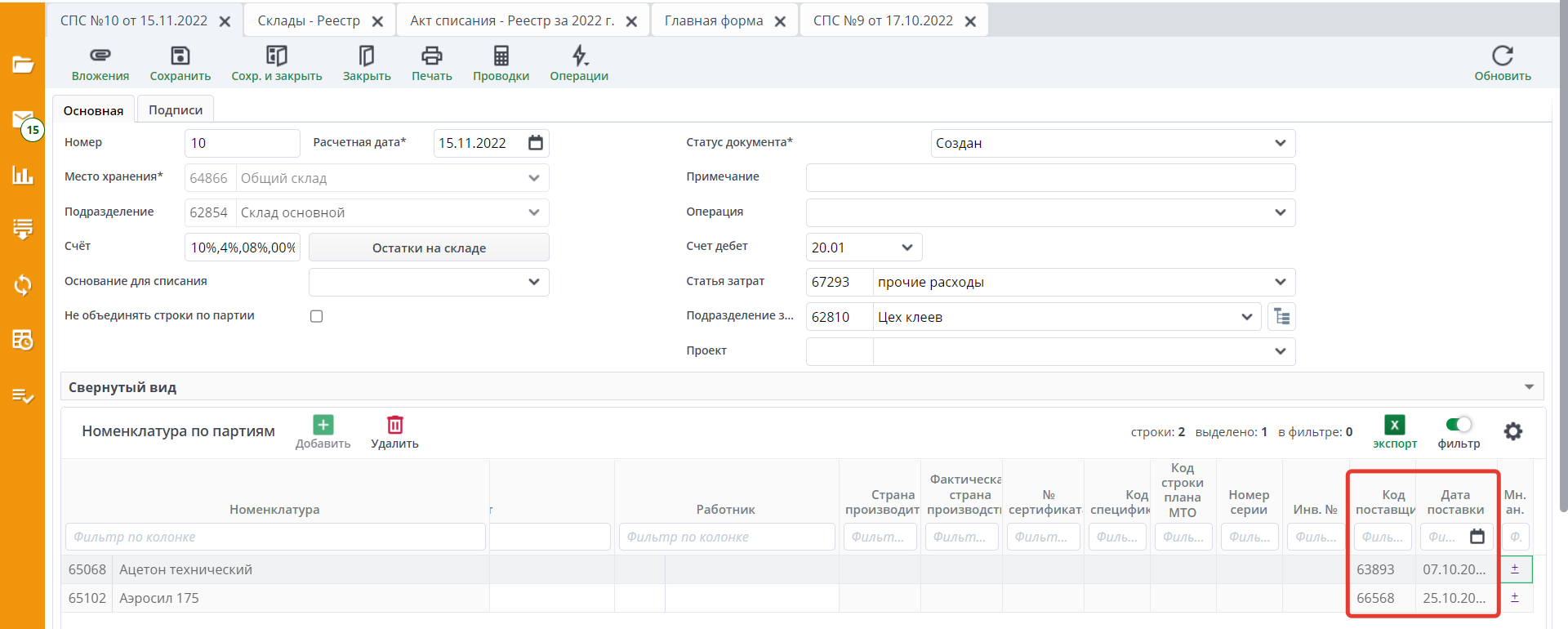The height and width of the screenshot is (629, 1568).
Task: Click the Обновить refresh icon
Action: point(1502,56)
